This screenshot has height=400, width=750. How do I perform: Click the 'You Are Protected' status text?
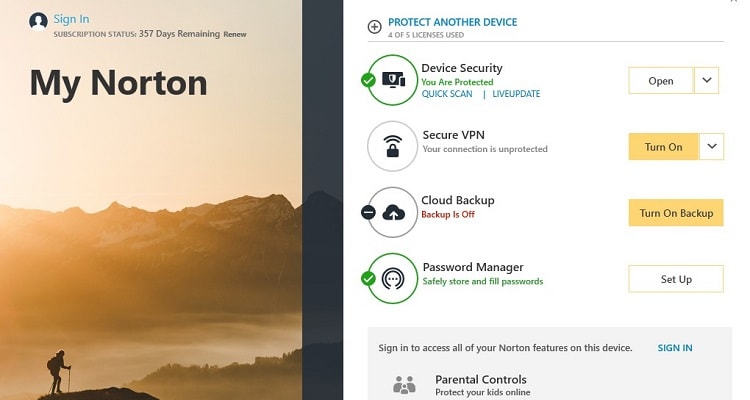tap(457, 82)
